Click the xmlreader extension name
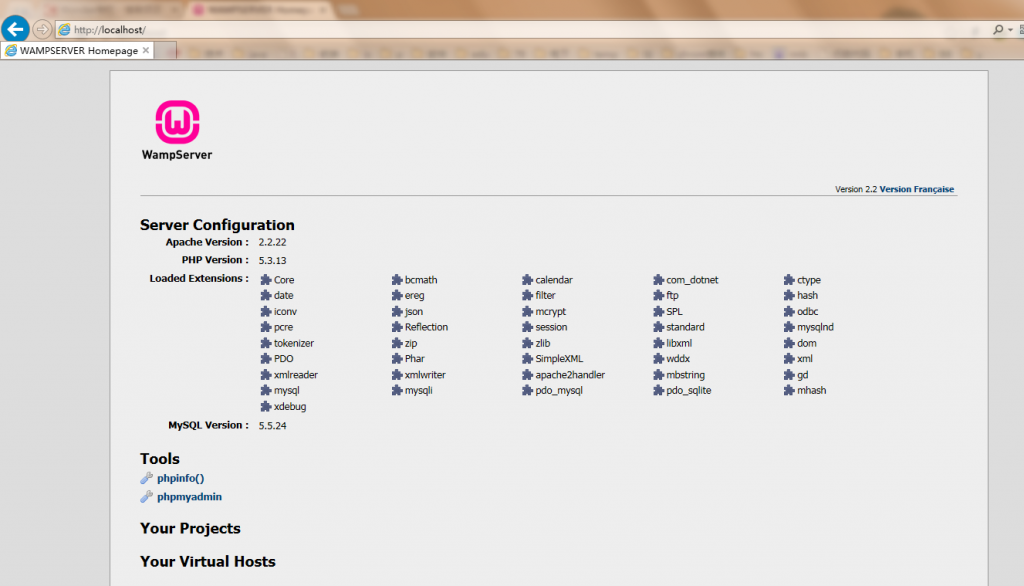Screen dimensions: 1024x586 coord(296,375)
